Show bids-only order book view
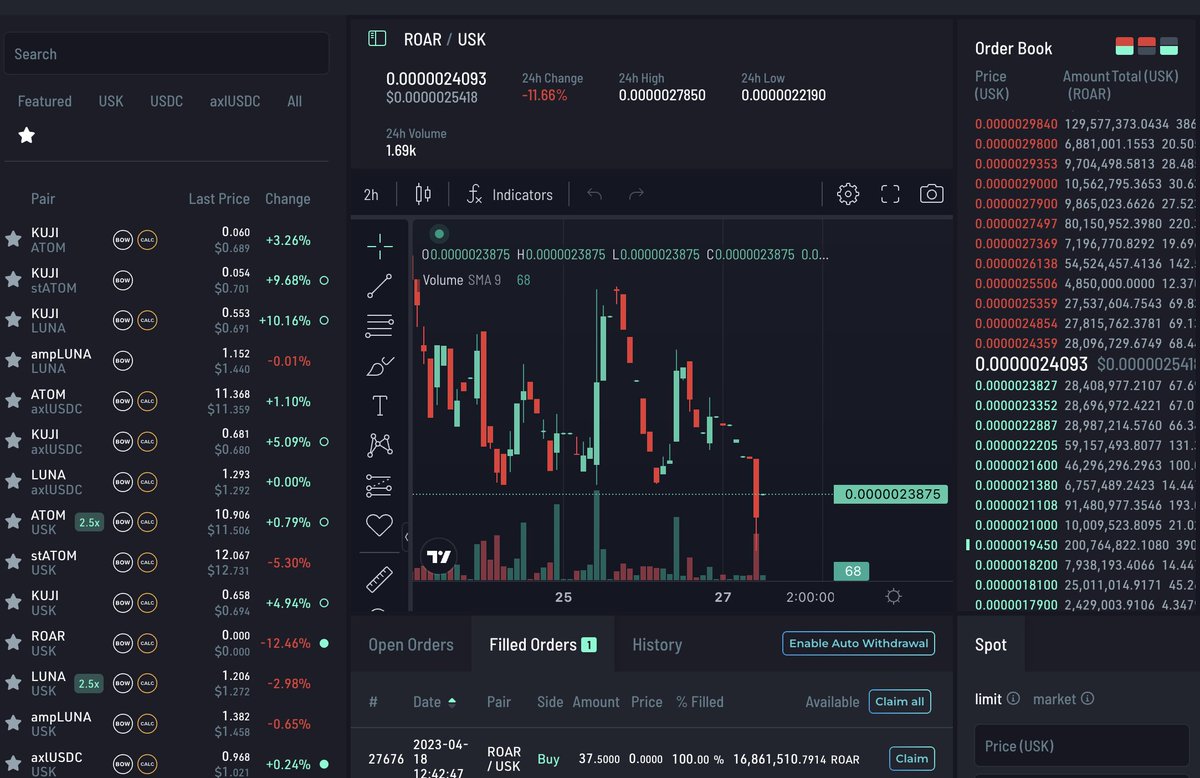The image size is (1200, 778). click(x=1169, y=46)
